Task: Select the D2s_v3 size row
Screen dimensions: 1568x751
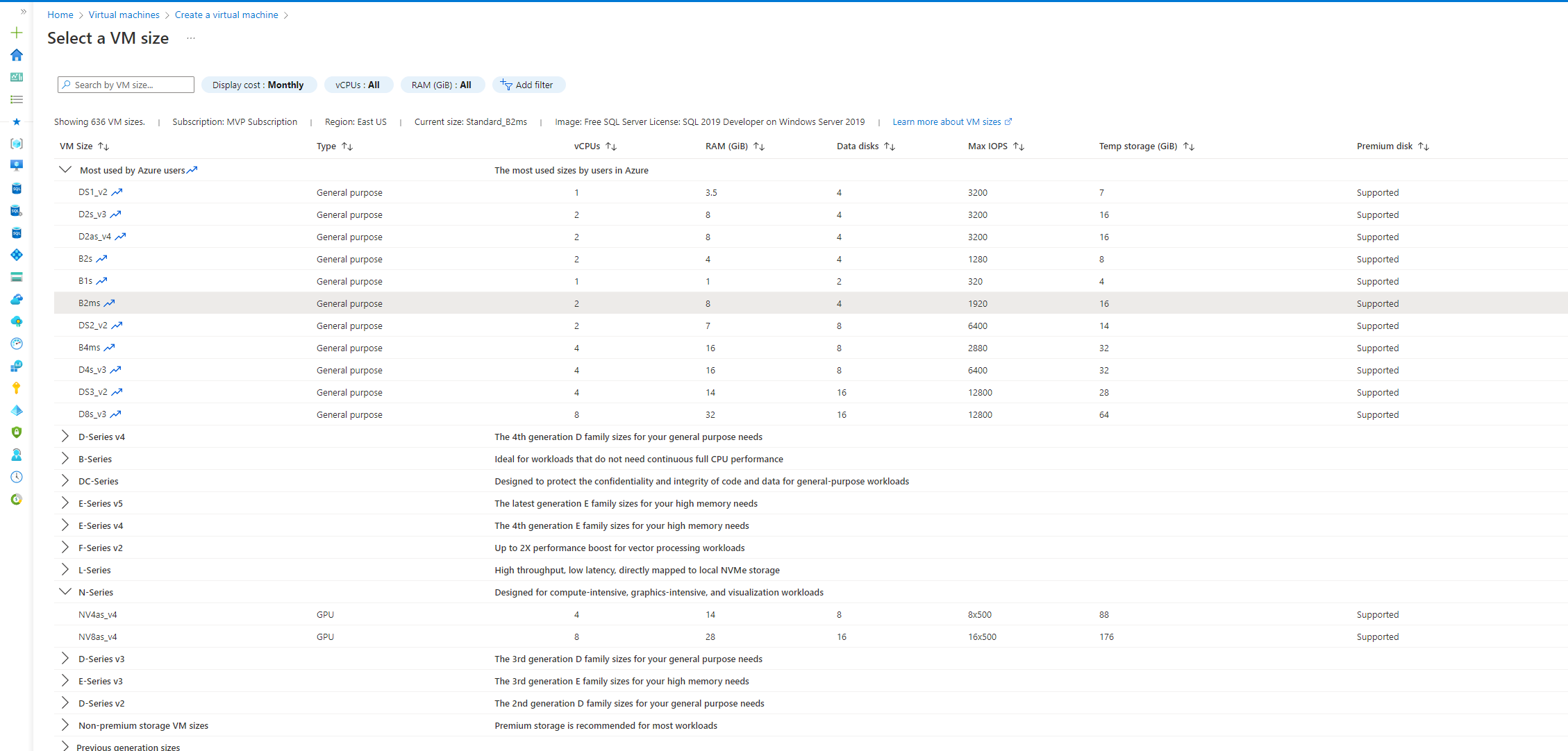Action: coord(810,214)
